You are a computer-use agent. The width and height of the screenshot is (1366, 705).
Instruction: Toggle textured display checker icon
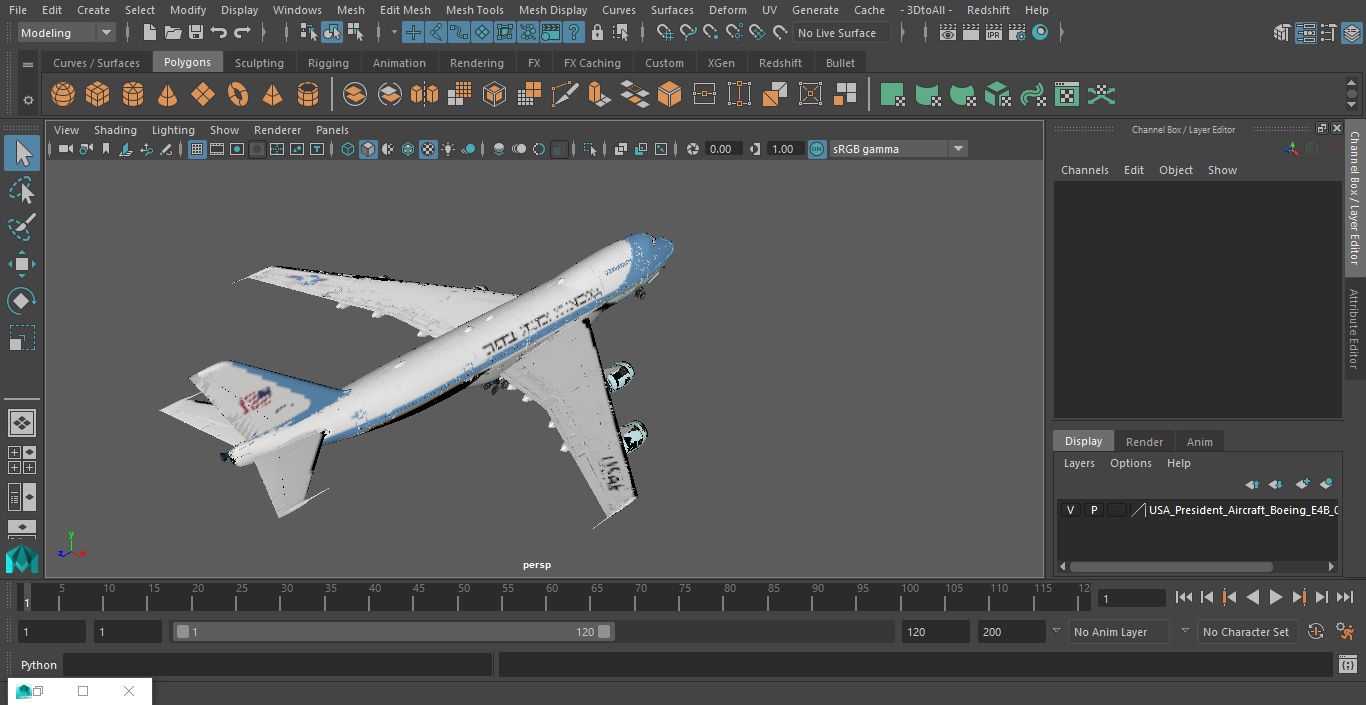(428, 149)
